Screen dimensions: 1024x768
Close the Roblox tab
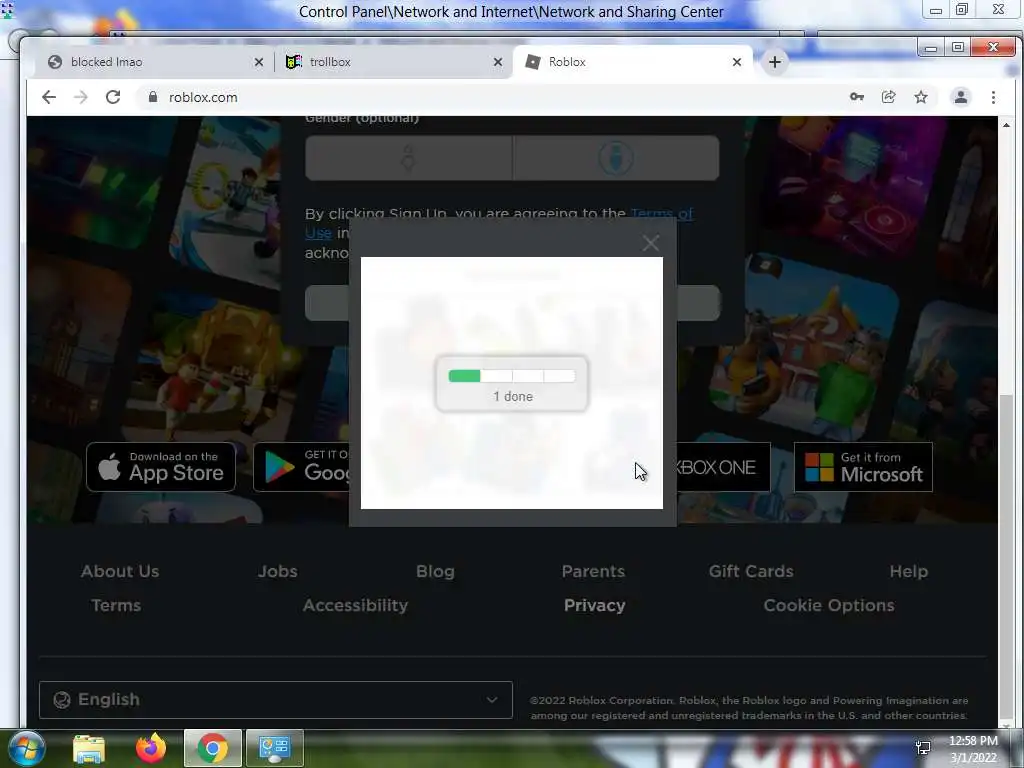coord(737,62)
